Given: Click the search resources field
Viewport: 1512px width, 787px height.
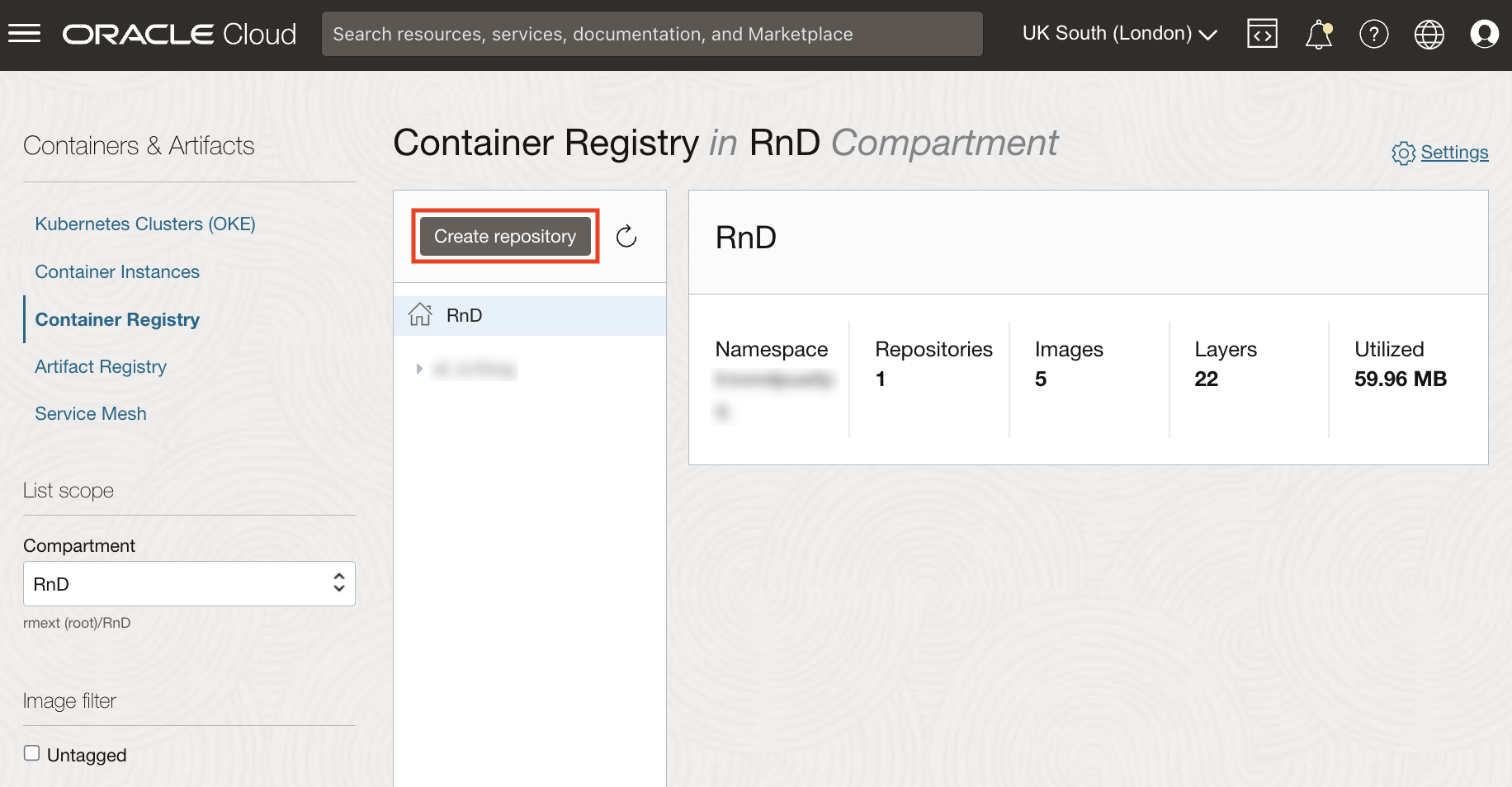Looking at the screenshot, I should click(x=651, y=34).
